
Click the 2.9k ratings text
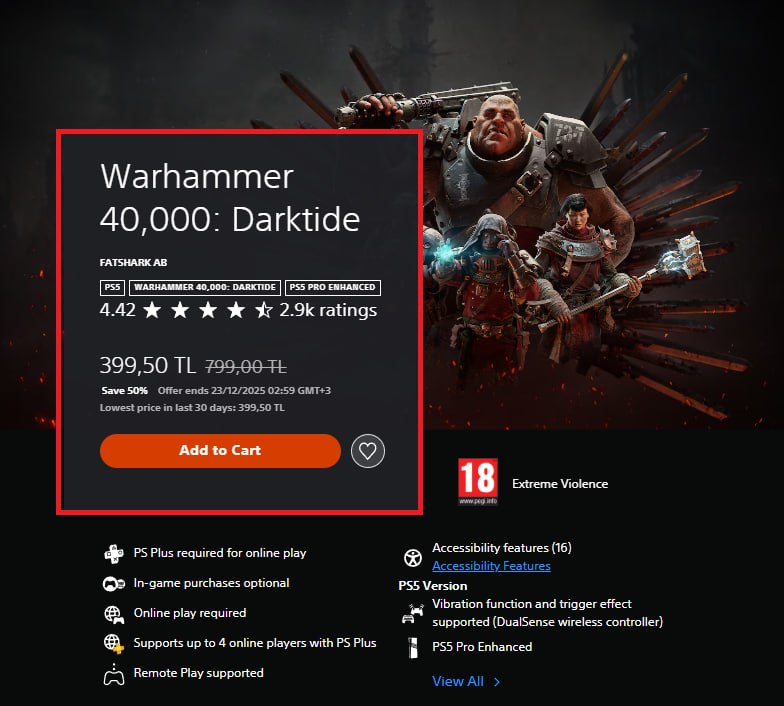(x=328, y=310)
